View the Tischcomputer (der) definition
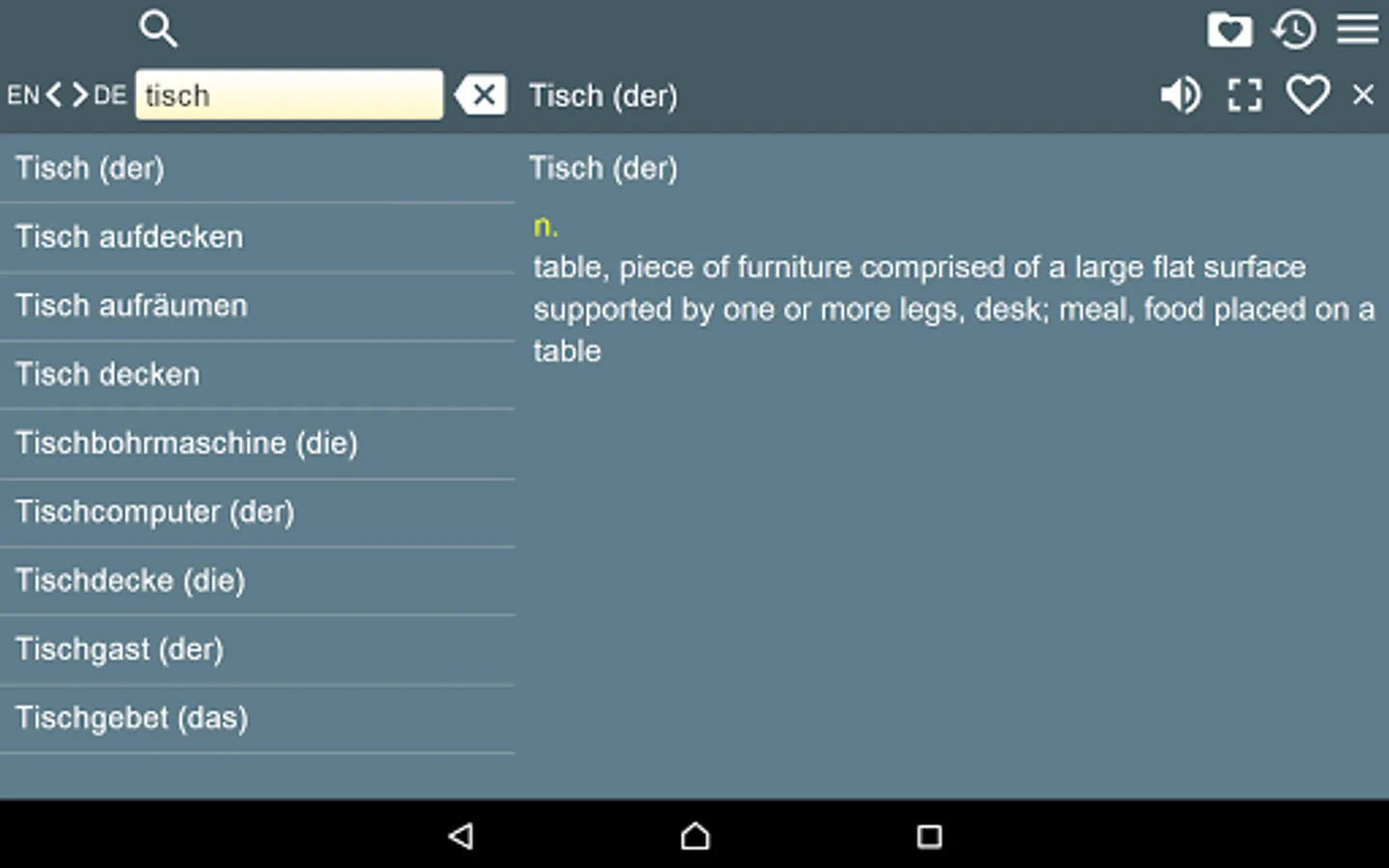 (x=154, y=512)
